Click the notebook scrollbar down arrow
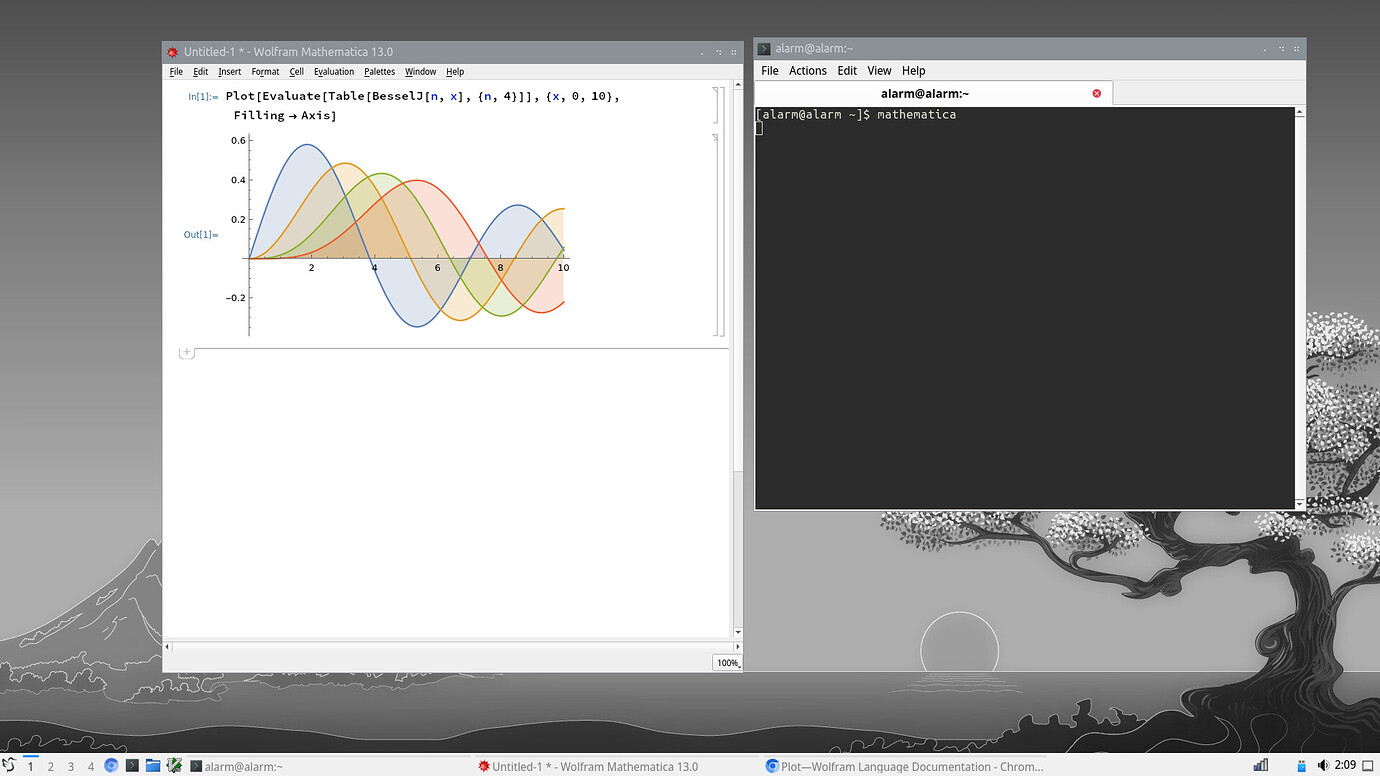Image resolution: width=1380 pixels, height=776 pixels. (x=737, y=632)
